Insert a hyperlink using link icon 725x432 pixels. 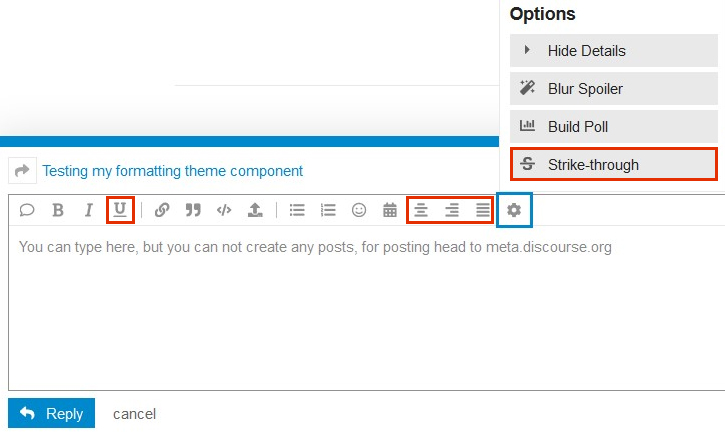click(162, 210)
